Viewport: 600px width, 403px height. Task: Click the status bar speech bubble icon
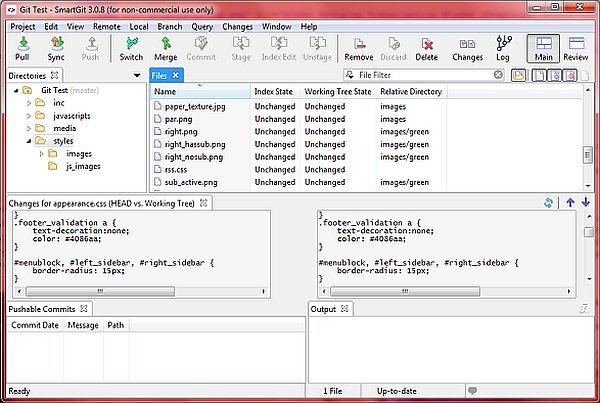[473, 391]
